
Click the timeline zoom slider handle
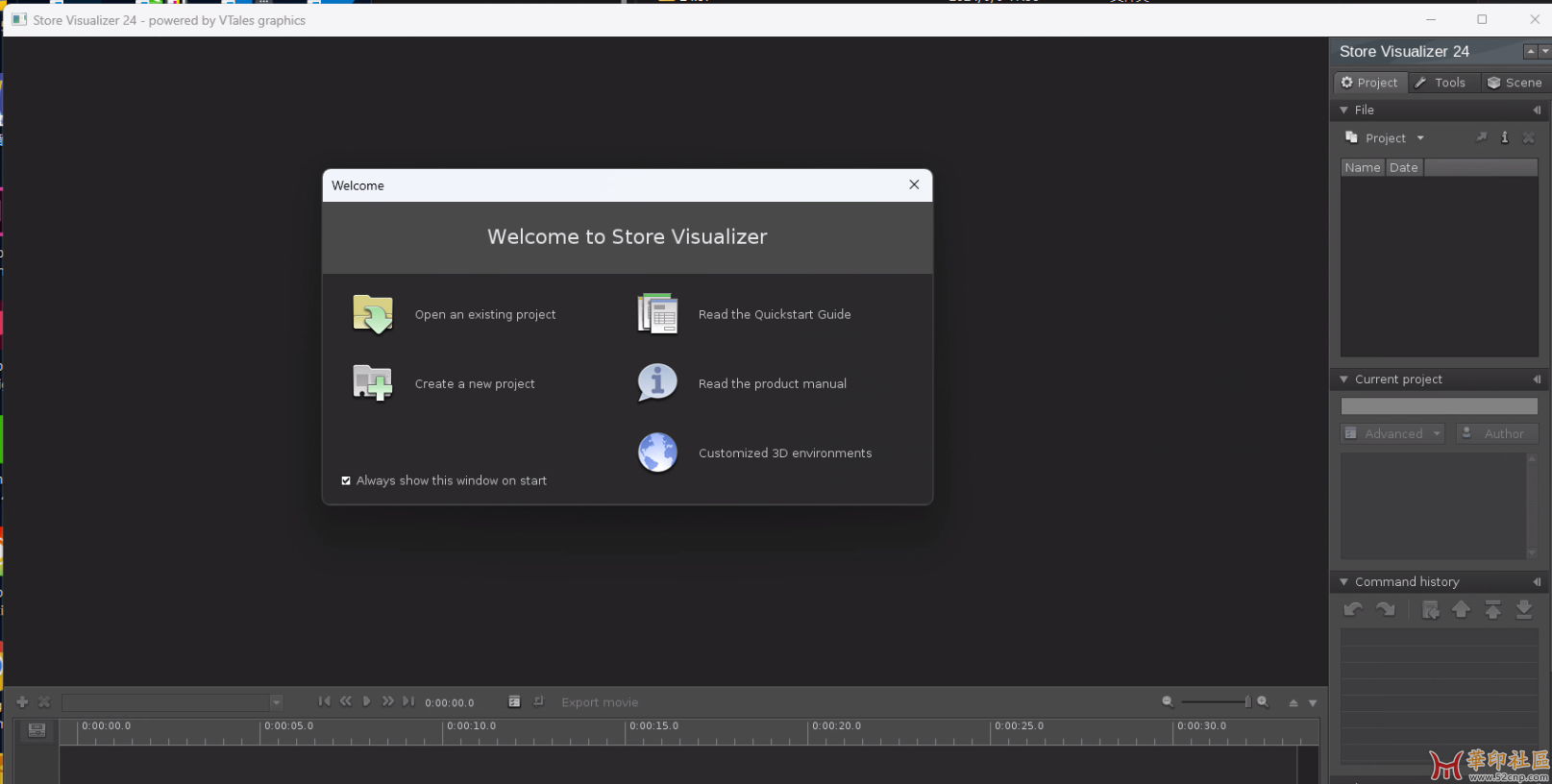1247,702
